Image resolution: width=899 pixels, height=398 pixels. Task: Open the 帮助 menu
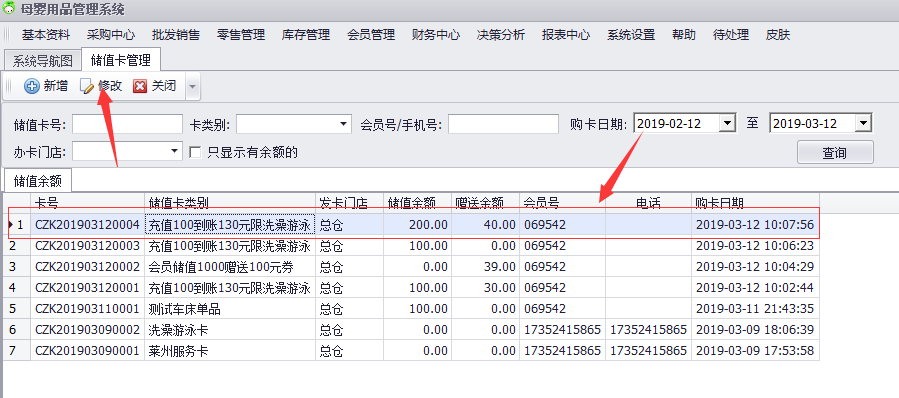coord(684,35)
